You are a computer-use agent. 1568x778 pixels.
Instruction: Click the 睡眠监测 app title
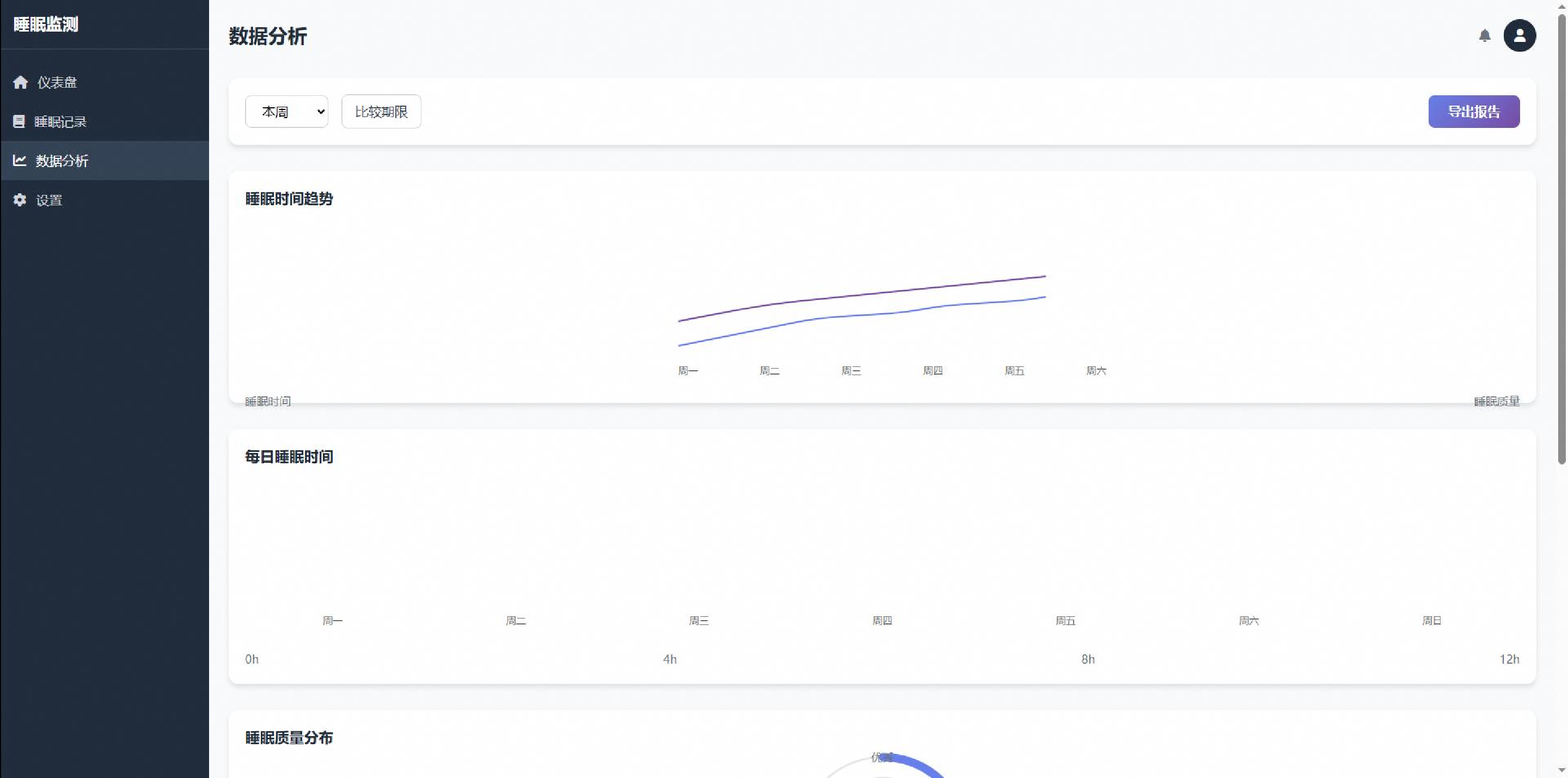point(46,24)
